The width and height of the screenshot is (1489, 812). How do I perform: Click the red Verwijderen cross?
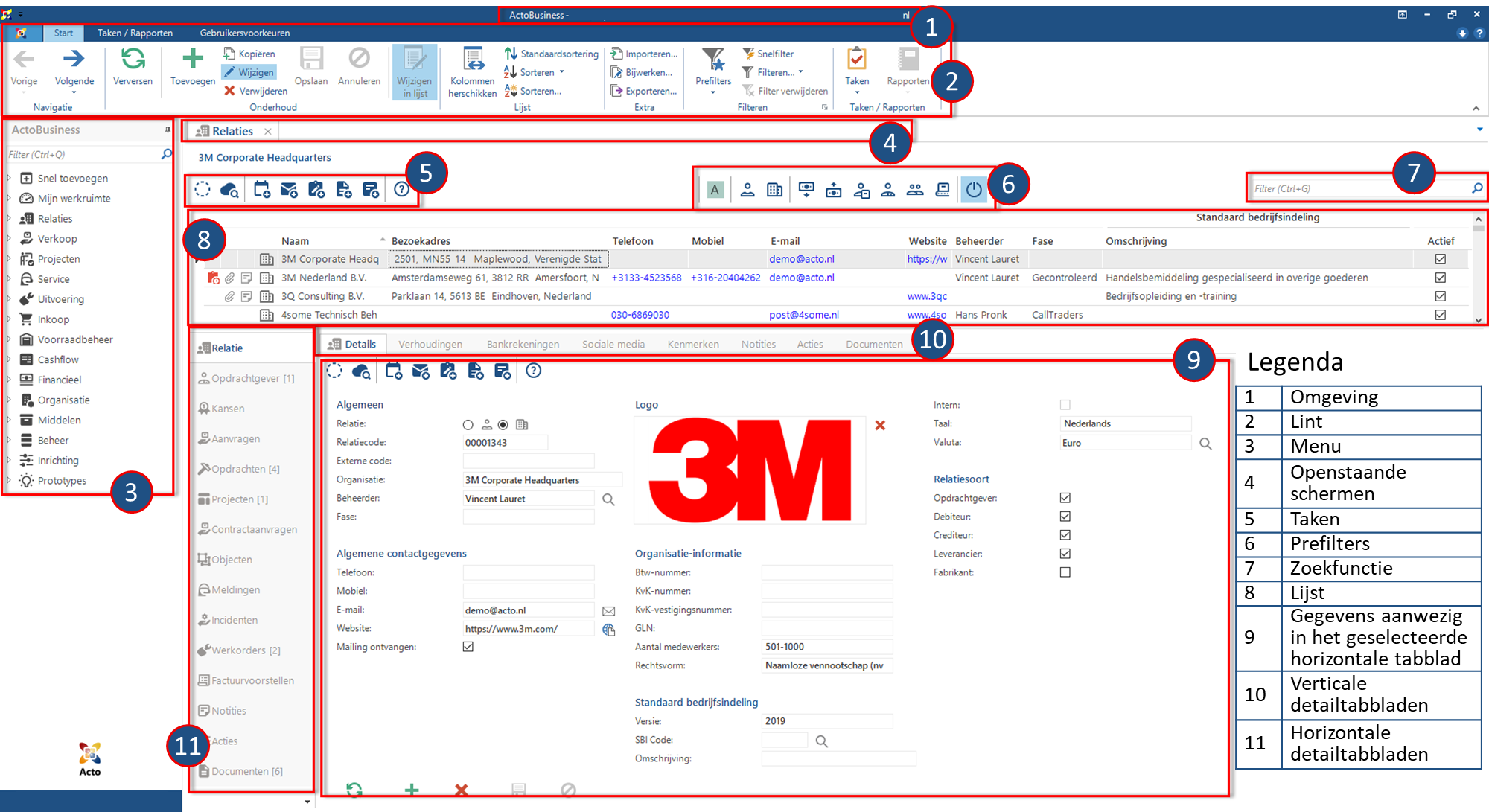[x=229, y=91]
